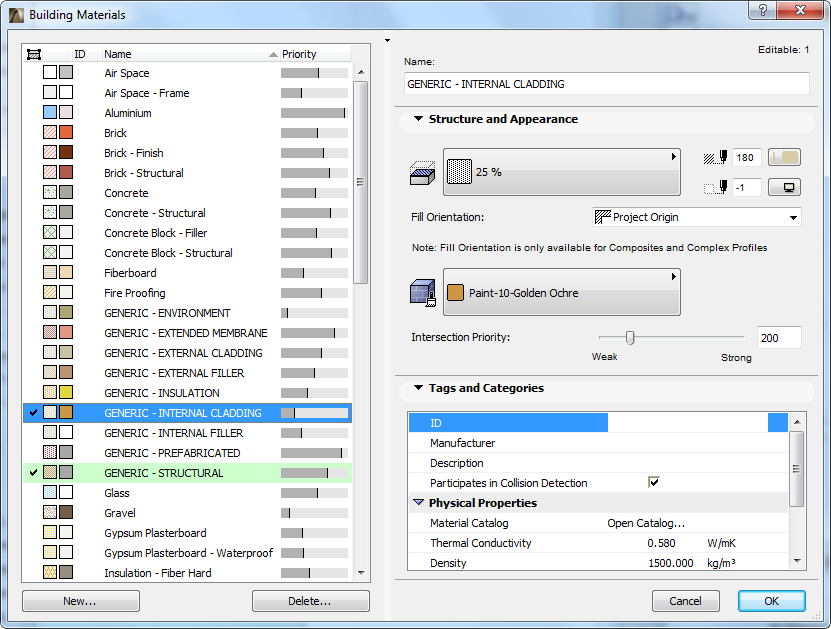Select the Concrete - Structural material row
The height and width of the screenshot is (629, 831).
(188, 212)
